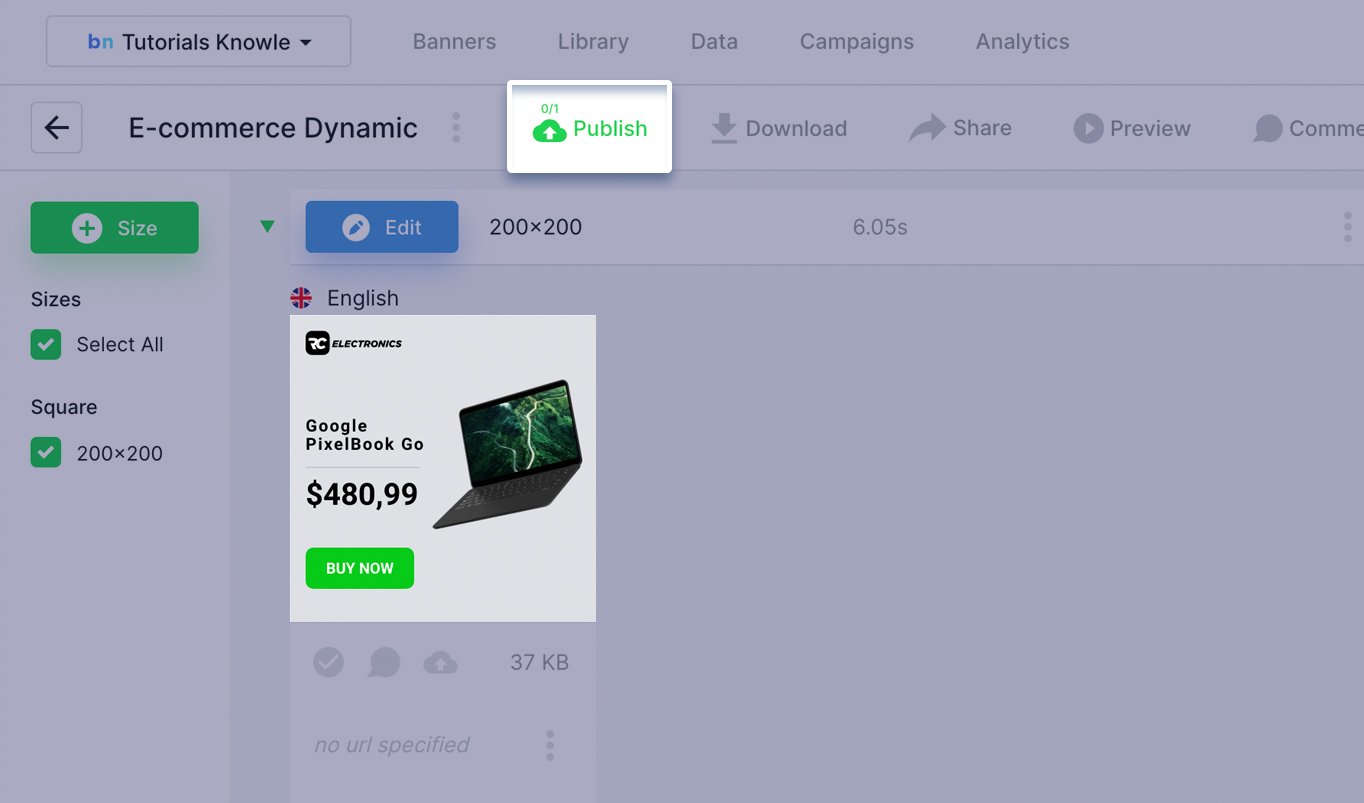Click the 6.05s duration text
This screenshot has width=1364, height=803.
click(x=880, y=227)
